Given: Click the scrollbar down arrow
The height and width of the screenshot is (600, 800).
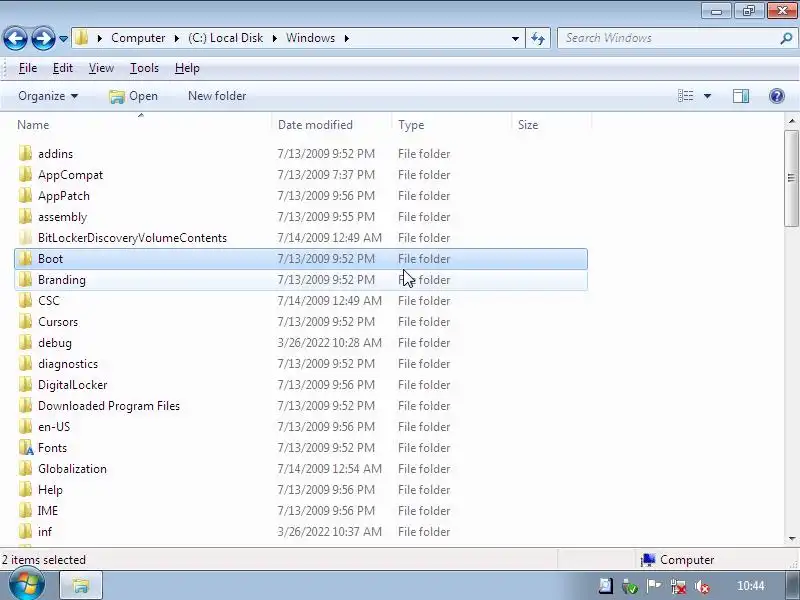Looking at the screenshot, I should pyautogui.click(x=791, y=539).
